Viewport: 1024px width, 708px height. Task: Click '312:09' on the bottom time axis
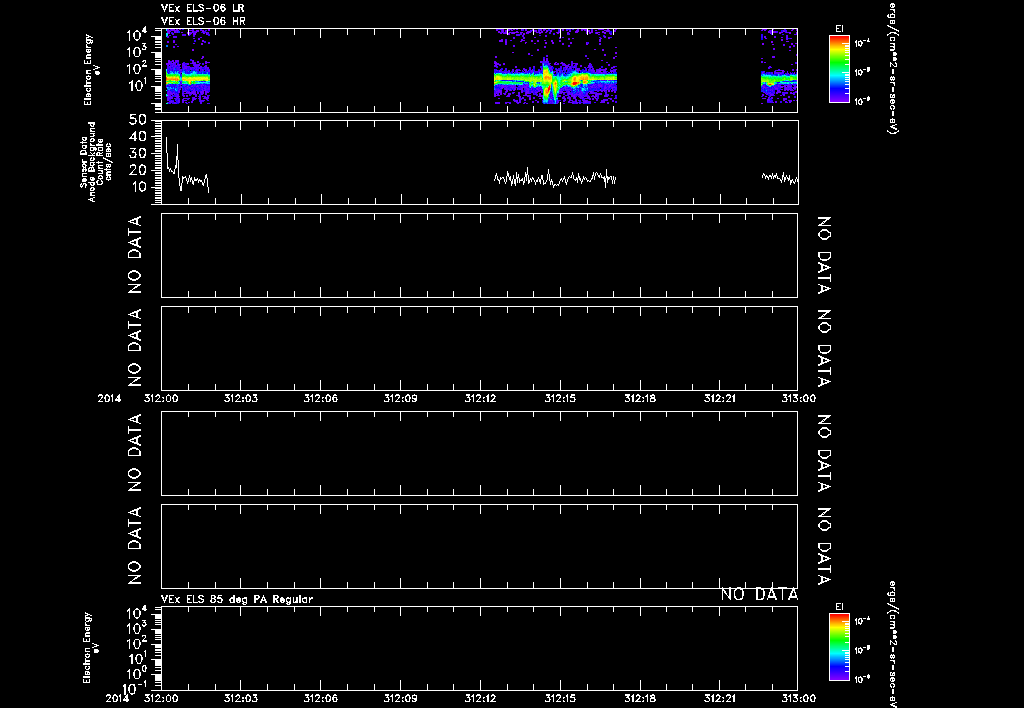click(400, 698)
